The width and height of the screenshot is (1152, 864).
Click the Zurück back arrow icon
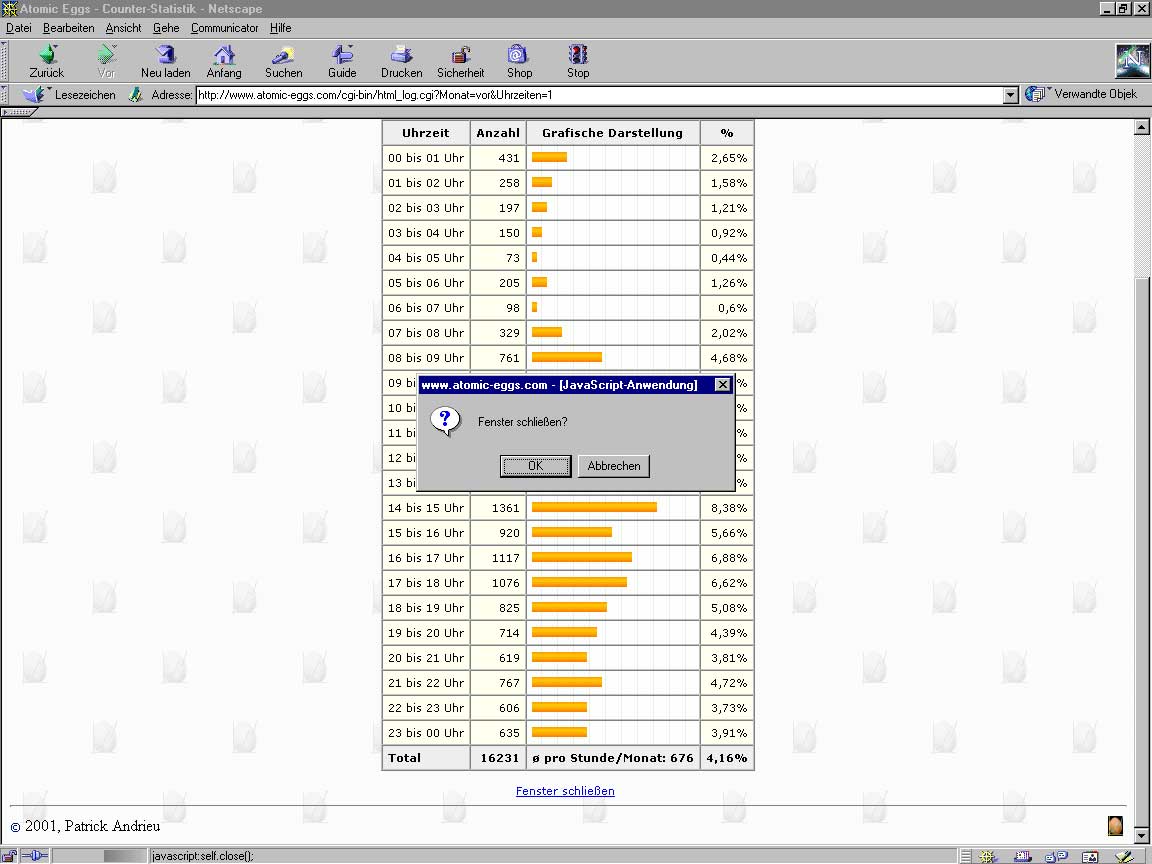pos(47,55)
